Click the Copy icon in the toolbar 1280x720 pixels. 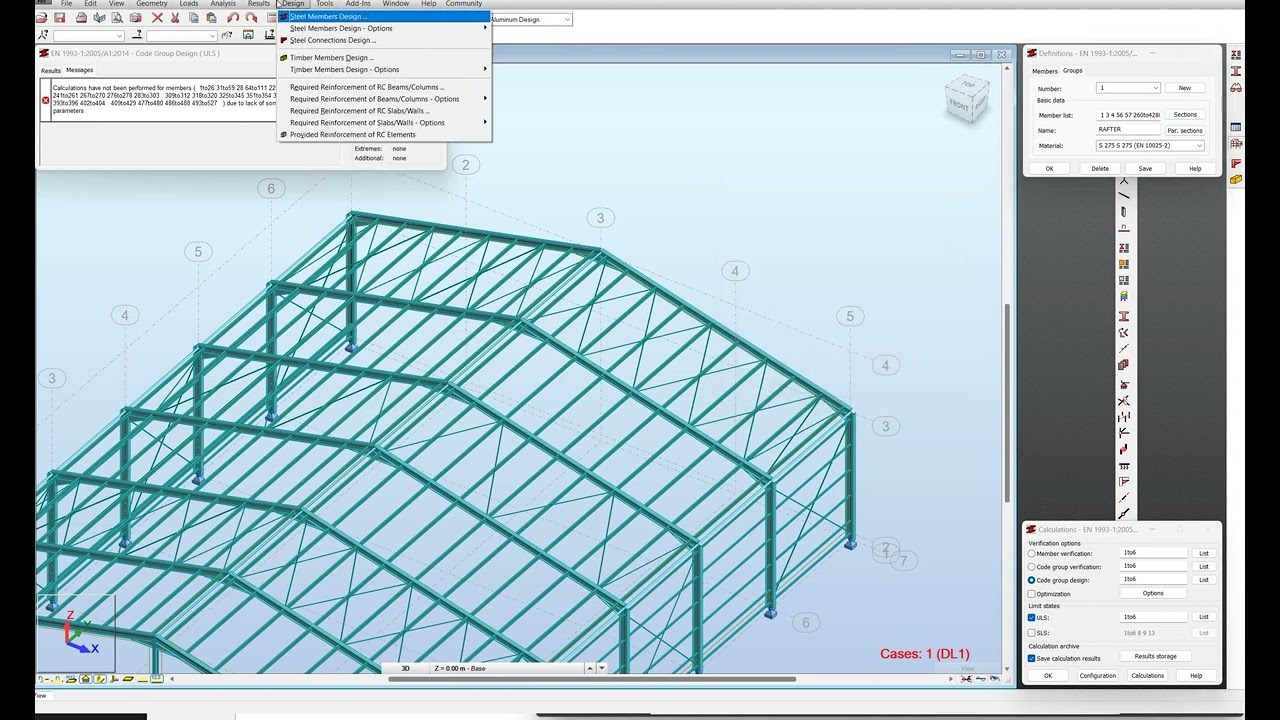point(193,17)
